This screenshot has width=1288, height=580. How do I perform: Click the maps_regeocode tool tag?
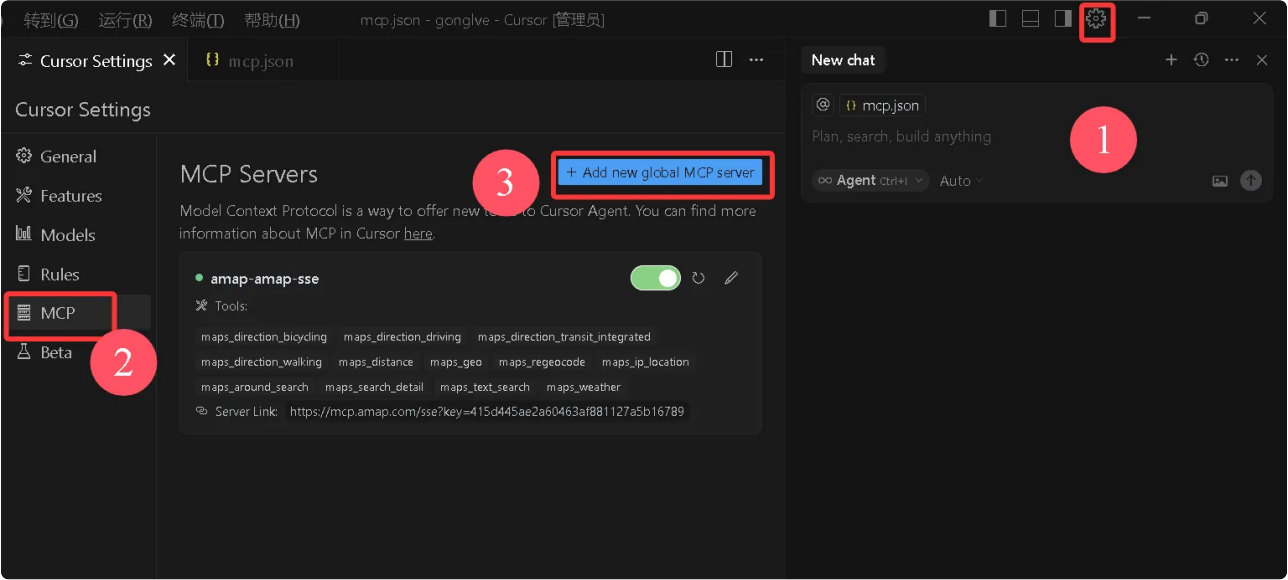(542, 362)
